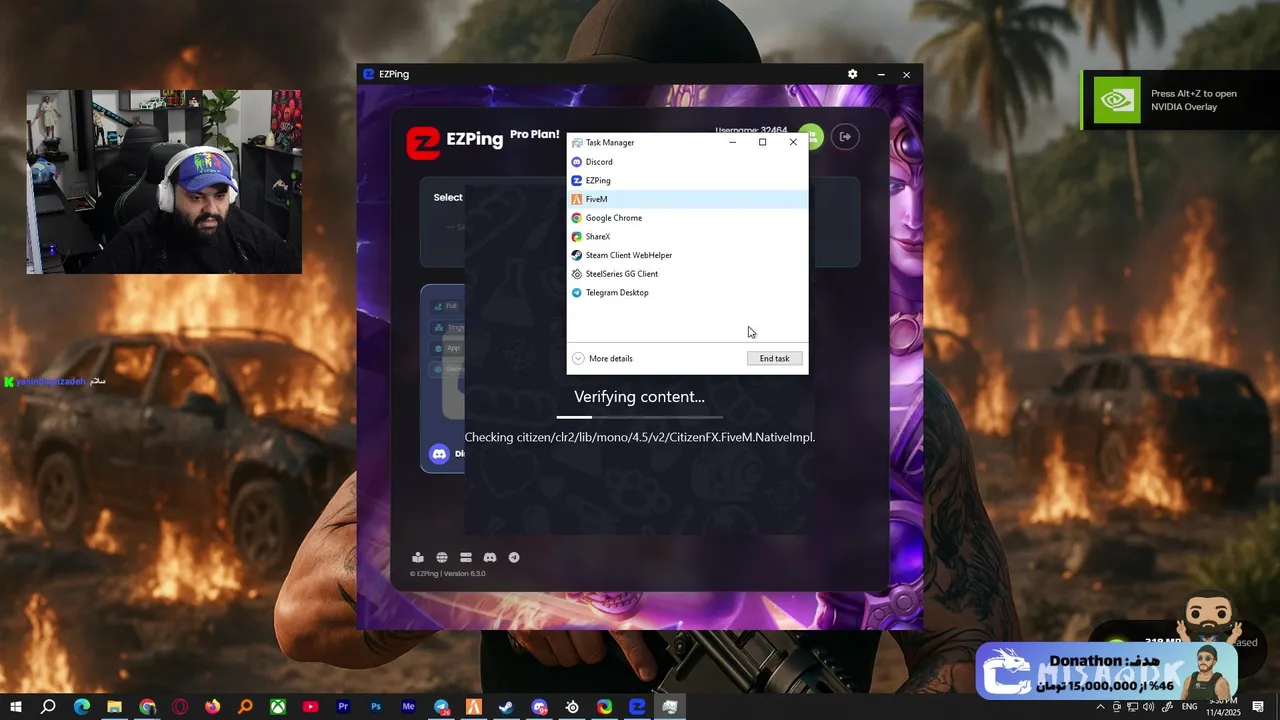Image resolution: width=1280 pixels, height=720 pixels.
Task: Open YouTube app from taskbar
Action: coord(310,707)
